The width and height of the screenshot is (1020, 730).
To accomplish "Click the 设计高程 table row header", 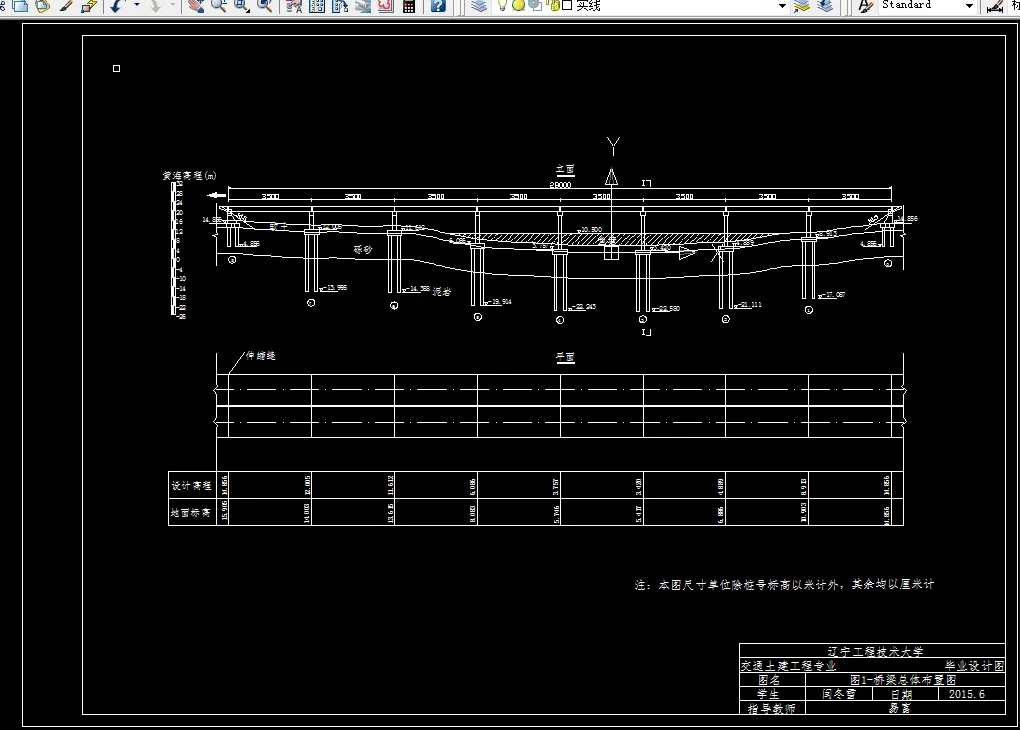I will (191, 485).
